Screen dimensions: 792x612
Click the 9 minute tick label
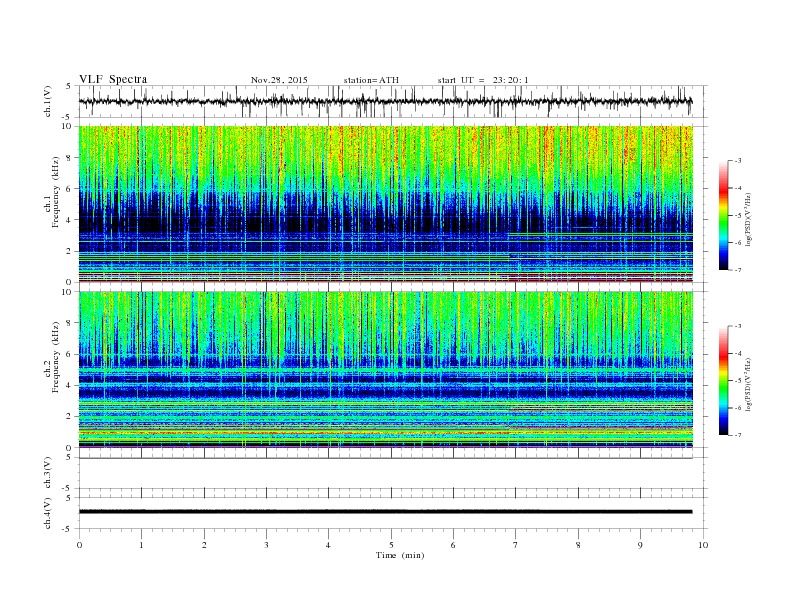tap(640, 545)
